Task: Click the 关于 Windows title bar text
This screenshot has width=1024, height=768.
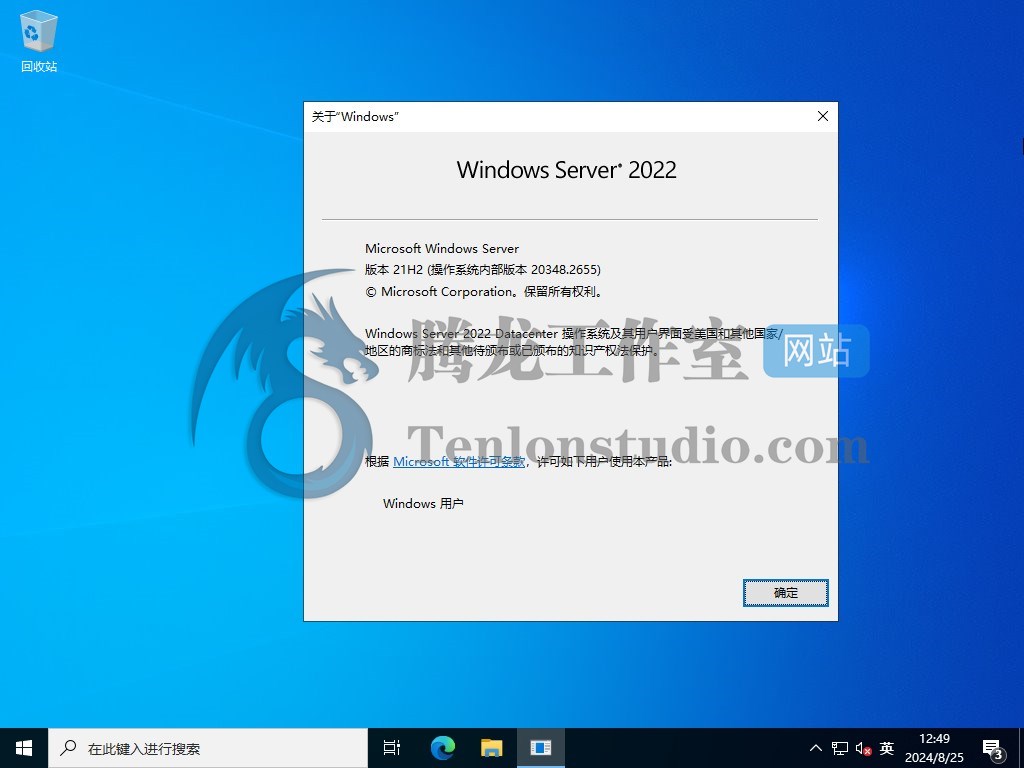Action: 355,117
